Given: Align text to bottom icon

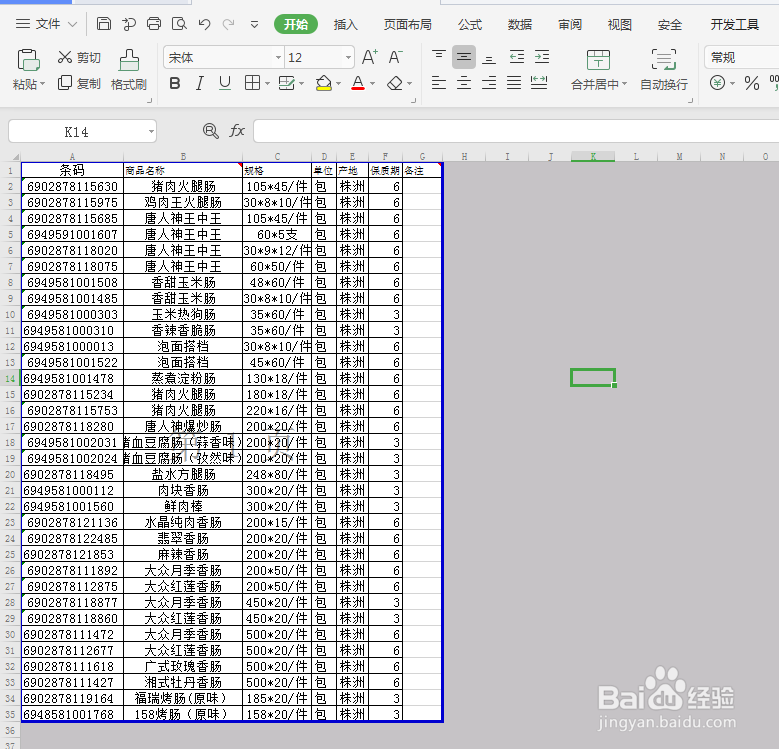Looking at the screenshot, I should [x=489, y=58].
